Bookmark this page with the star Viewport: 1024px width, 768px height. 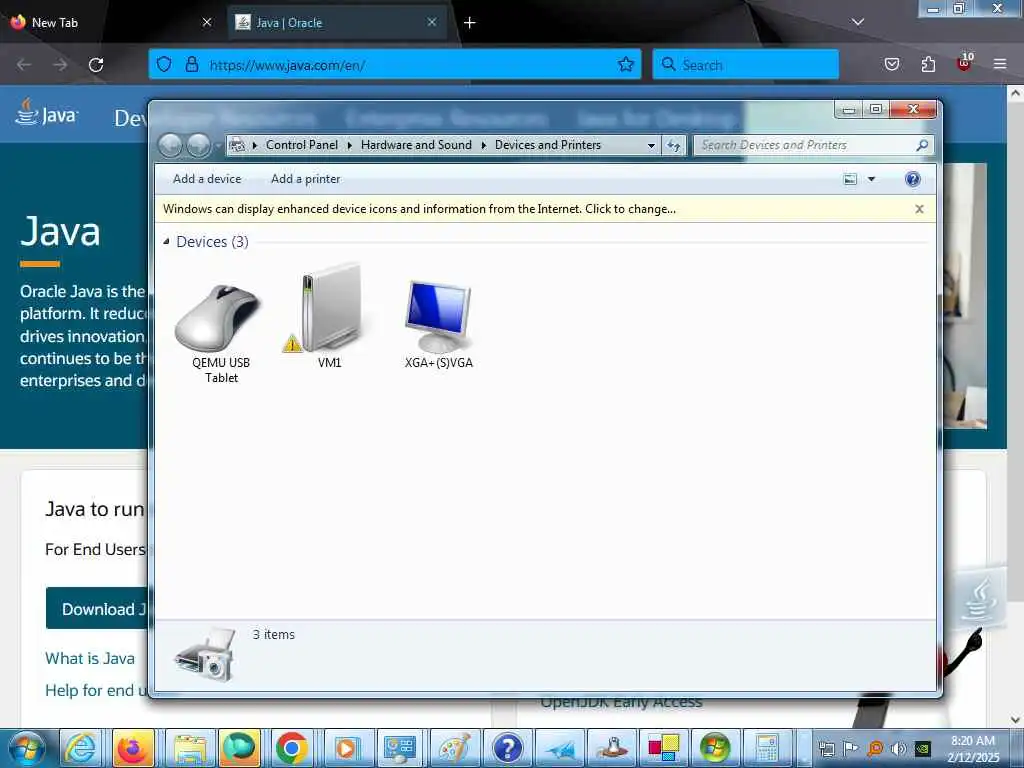pos(626,64)
